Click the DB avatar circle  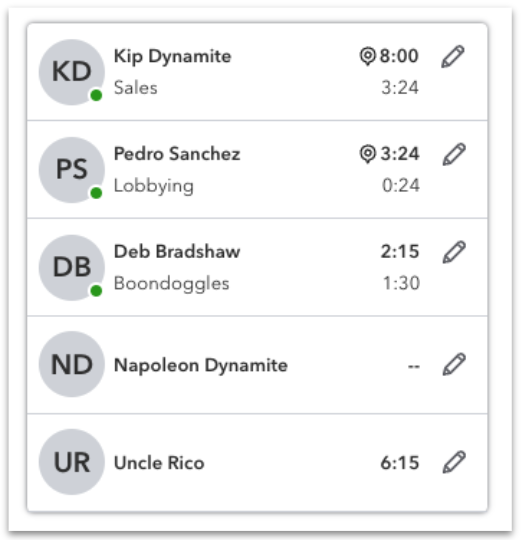pos(72,268)
